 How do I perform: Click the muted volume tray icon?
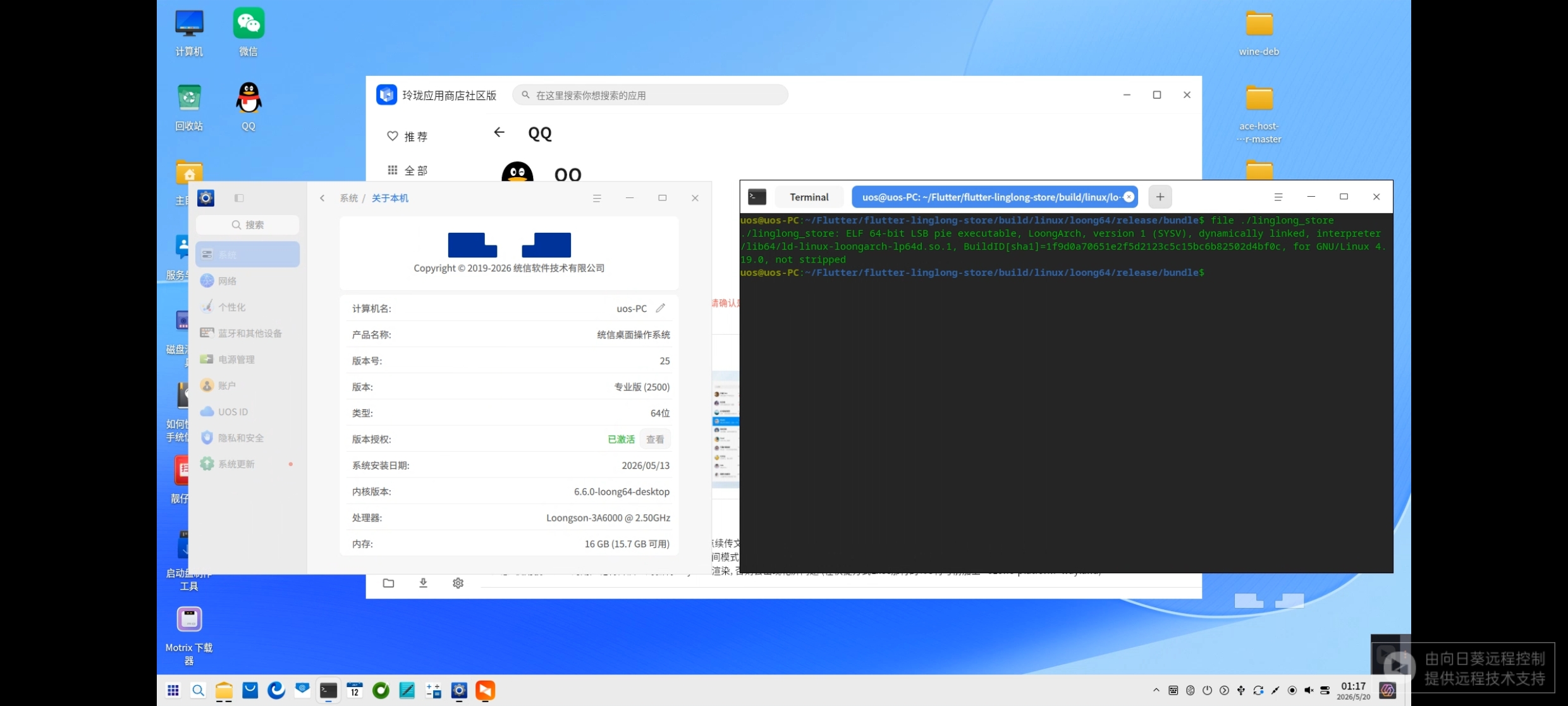coord(1309,690)
